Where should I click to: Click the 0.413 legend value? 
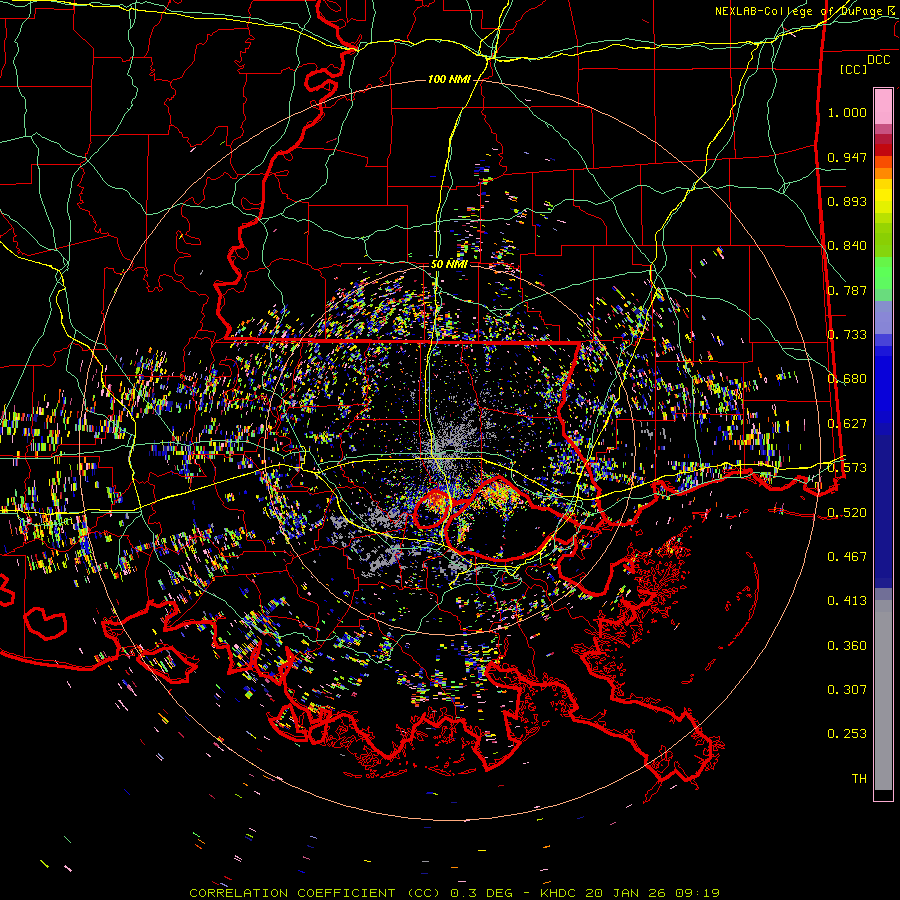point(847,601)
